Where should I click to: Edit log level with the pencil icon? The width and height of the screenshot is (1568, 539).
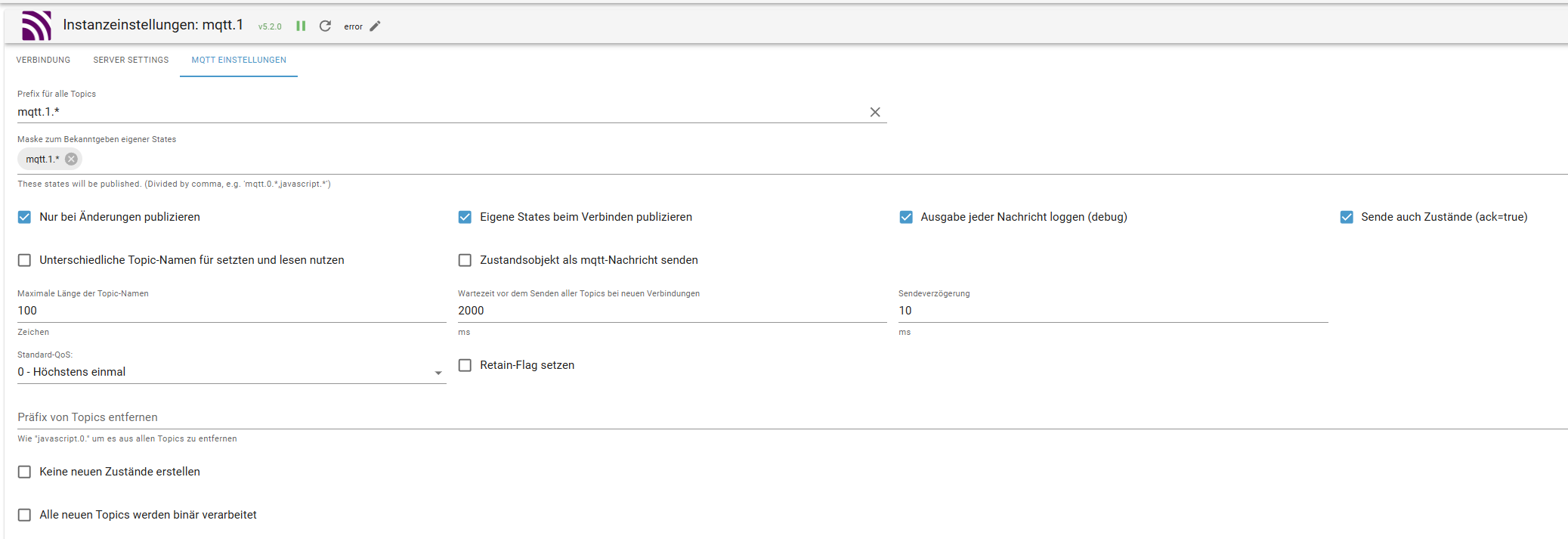tap(375, 26)
